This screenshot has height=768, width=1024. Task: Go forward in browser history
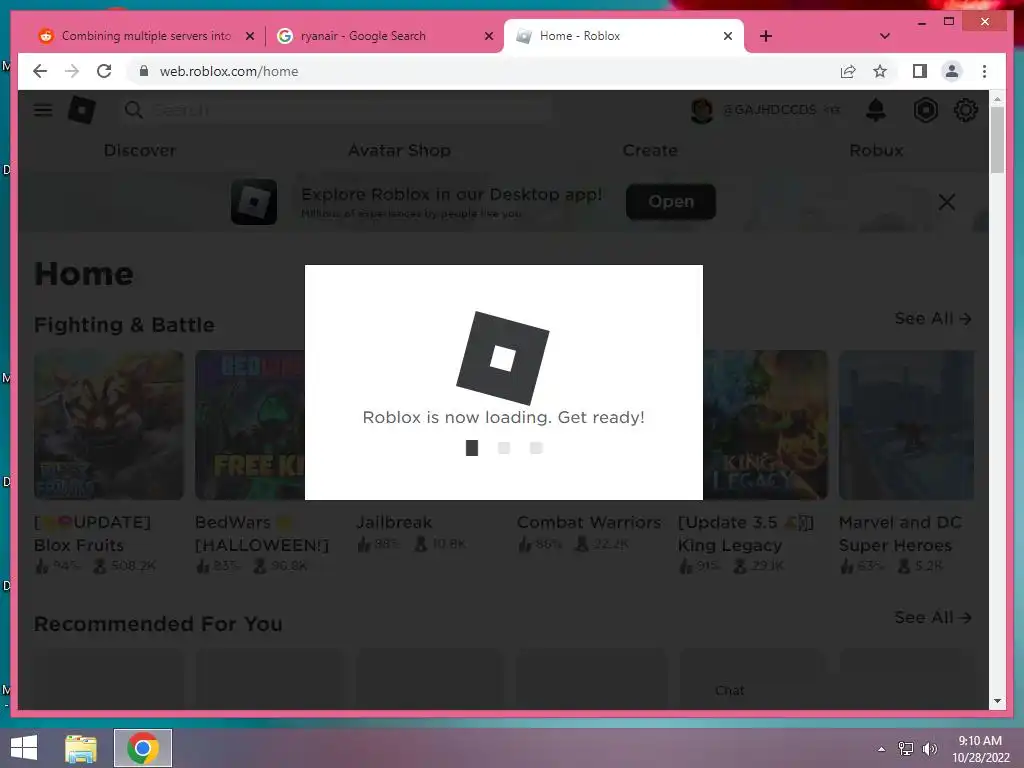click(72, 71)
